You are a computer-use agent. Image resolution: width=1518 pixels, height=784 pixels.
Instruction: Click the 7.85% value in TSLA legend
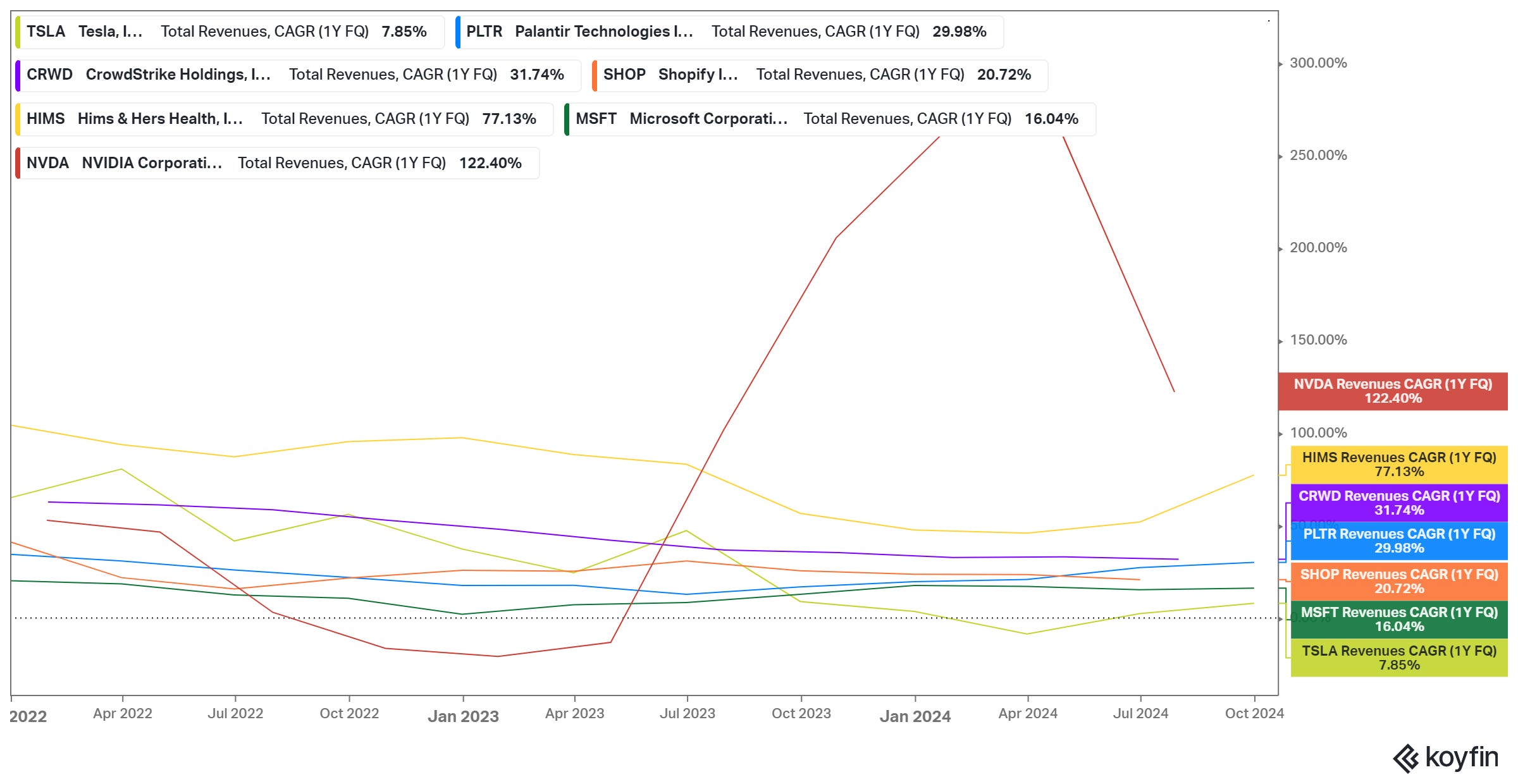(404, 32)
